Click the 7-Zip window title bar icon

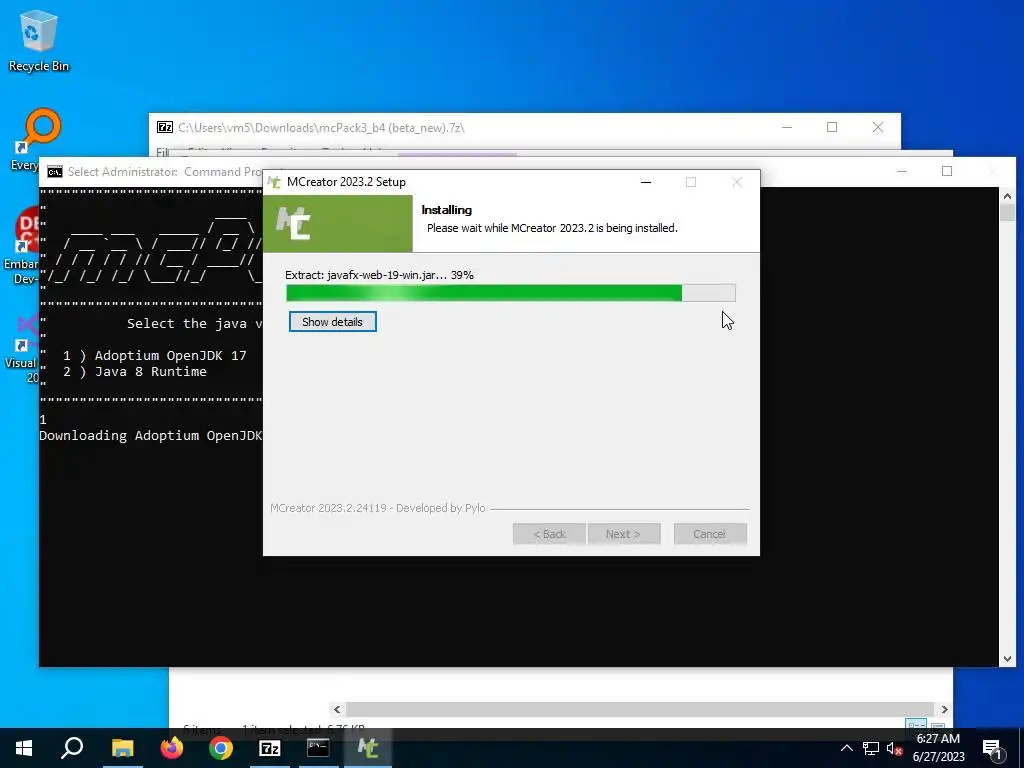point(165,127)
